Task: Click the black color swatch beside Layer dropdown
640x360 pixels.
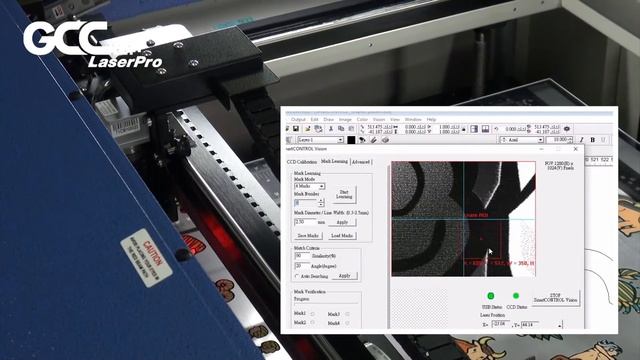Action: tap(351, 140)
